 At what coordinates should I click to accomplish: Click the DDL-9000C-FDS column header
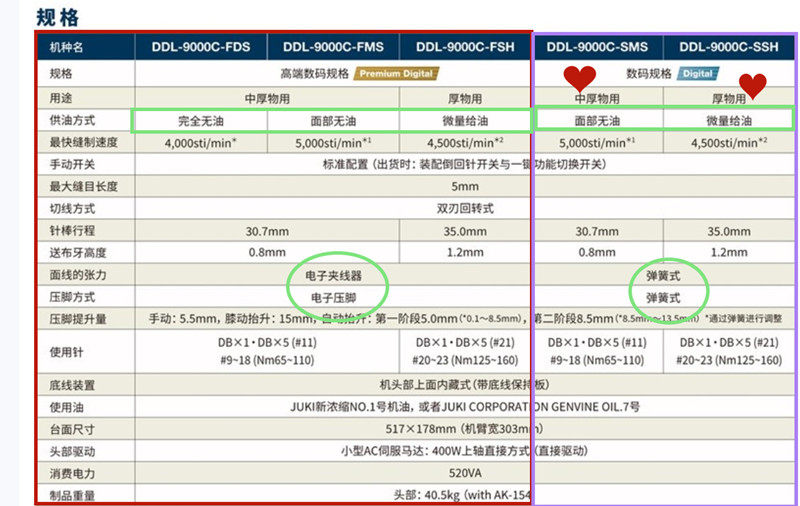(201, 47)
